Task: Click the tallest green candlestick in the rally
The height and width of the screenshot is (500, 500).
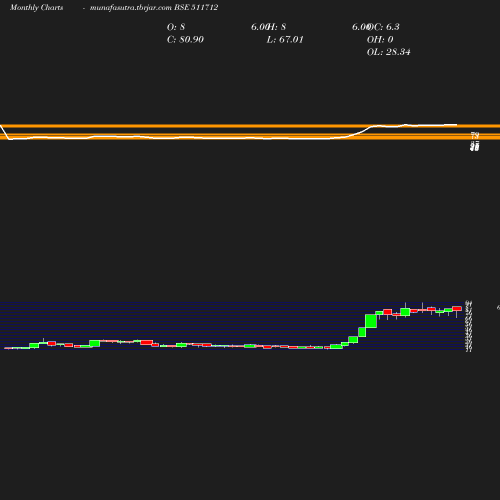Action: (371, 321)
